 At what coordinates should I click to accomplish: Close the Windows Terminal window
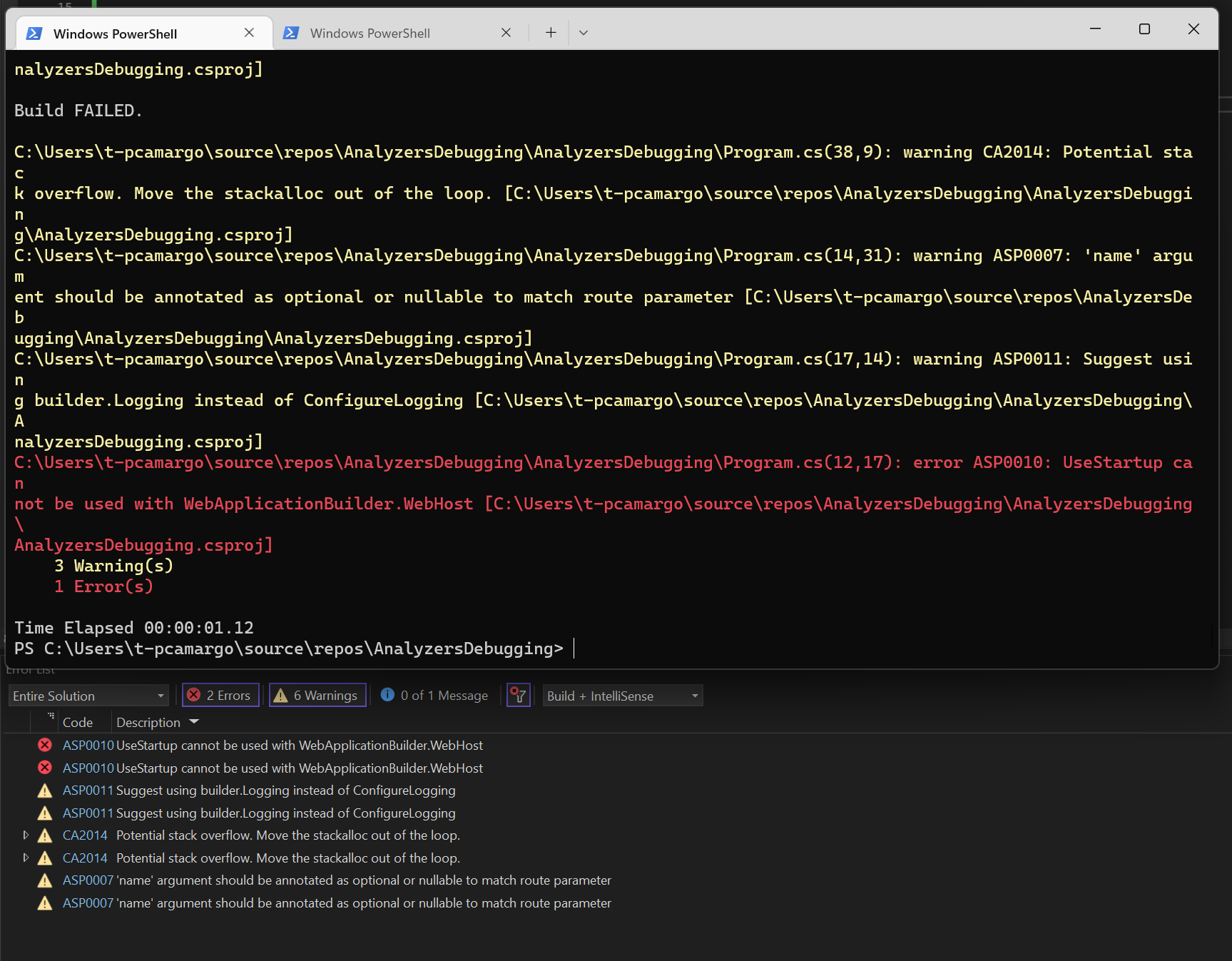click(x=1193, y=29)
